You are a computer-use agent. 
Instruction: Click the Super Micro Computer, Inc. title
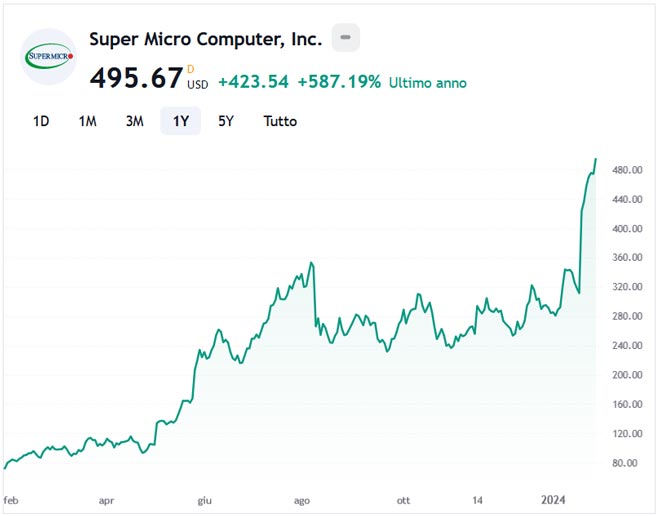click(206, 39)
